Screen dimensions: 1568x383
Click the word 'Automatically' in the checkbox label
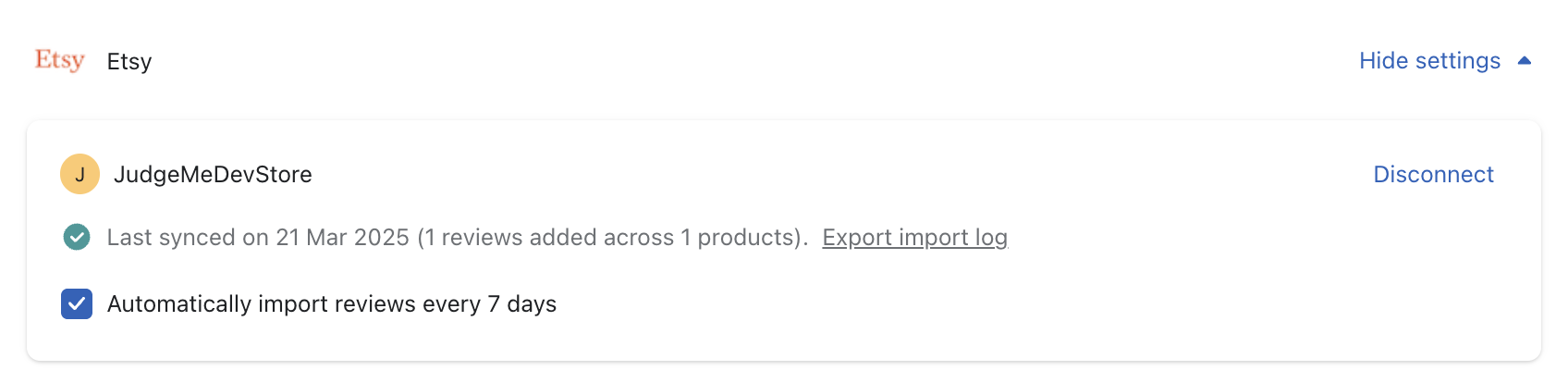click(179, 304)
